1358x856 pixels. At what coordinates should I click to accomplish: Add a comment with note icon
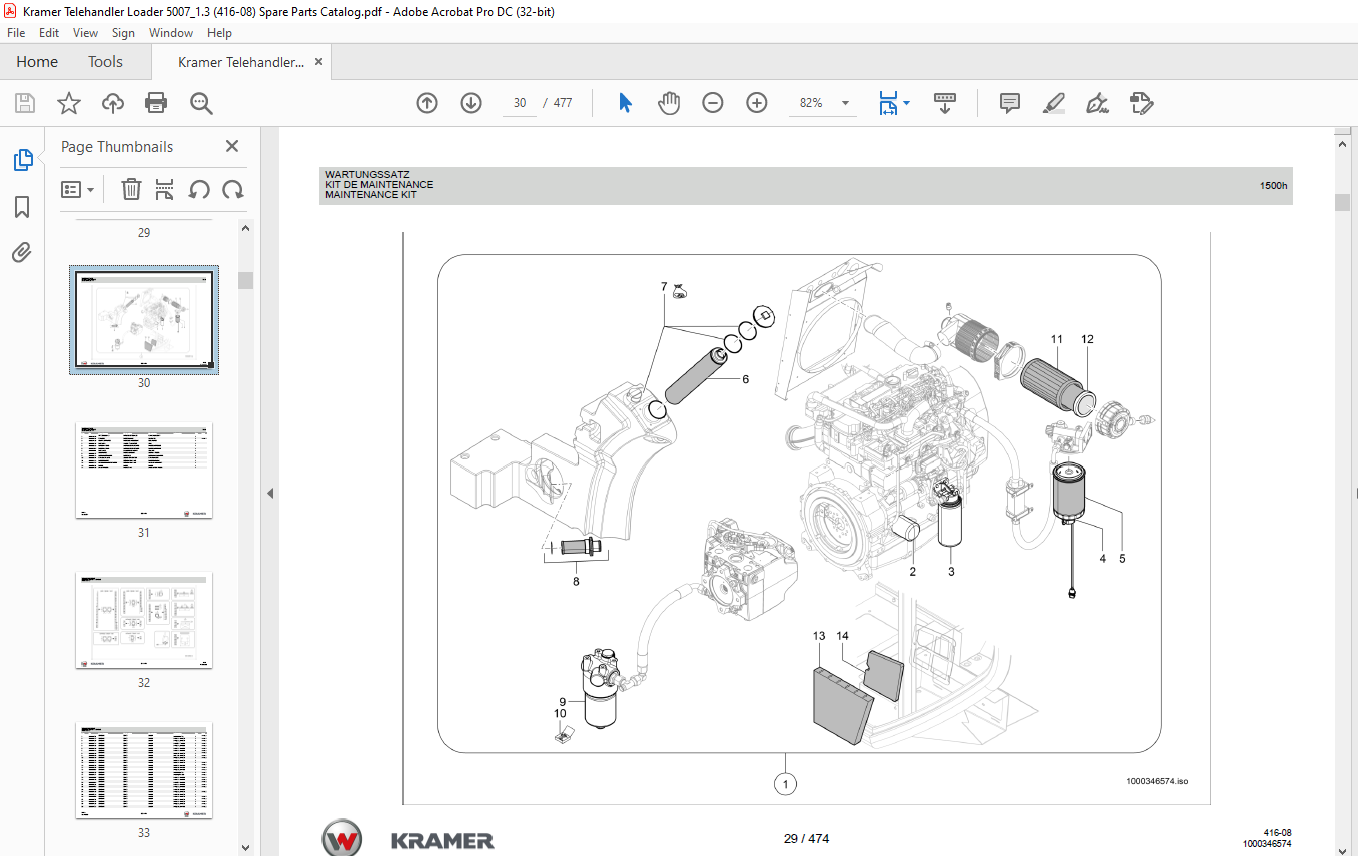pyautogui.click(x=1010, y=103)
